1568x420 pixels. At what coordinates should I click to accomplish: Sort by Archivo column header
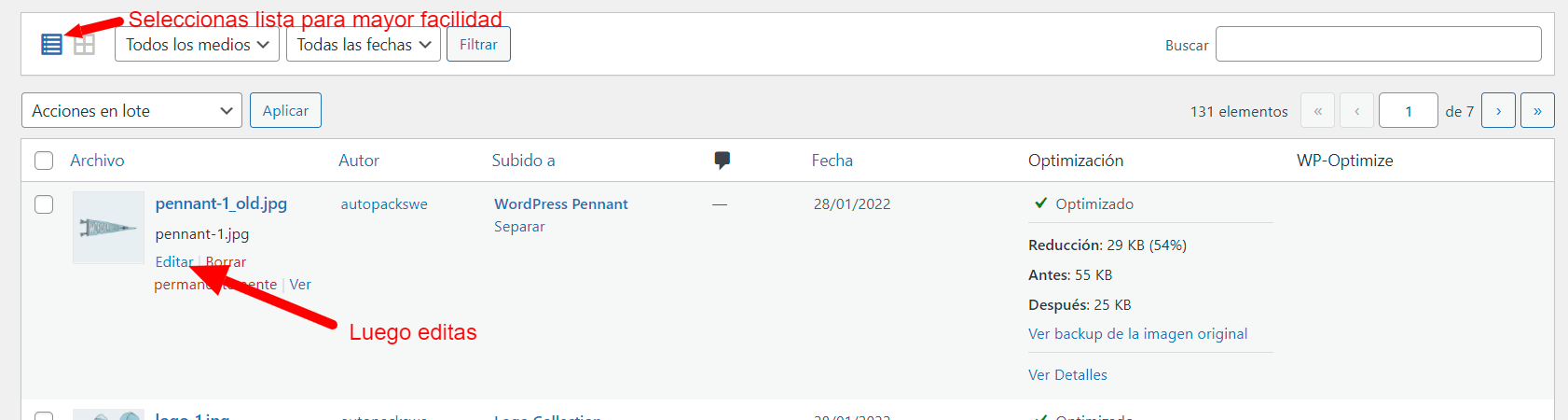tap(97, 161)
